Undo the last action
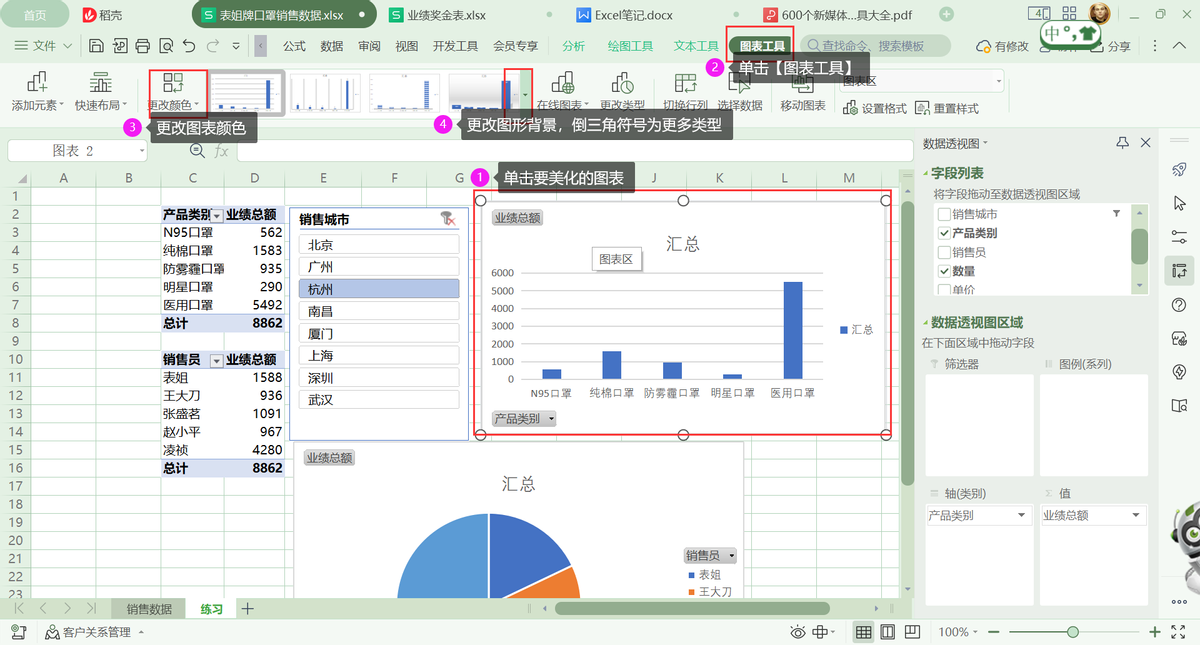 click(x=188, y=46)
